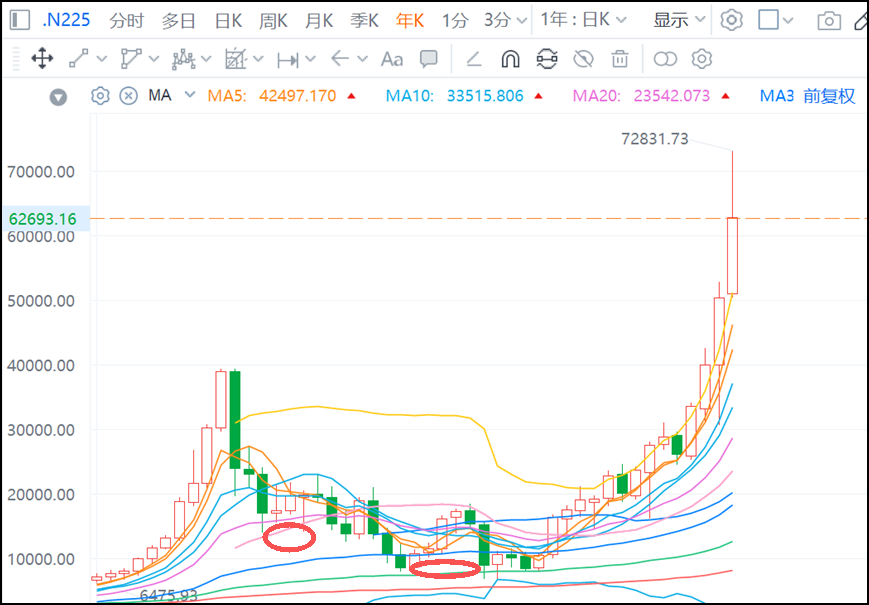Select the 1分 interval button
Image resolution: width=869 pixels, height=605 pixels.
click(x=455, y=21)
